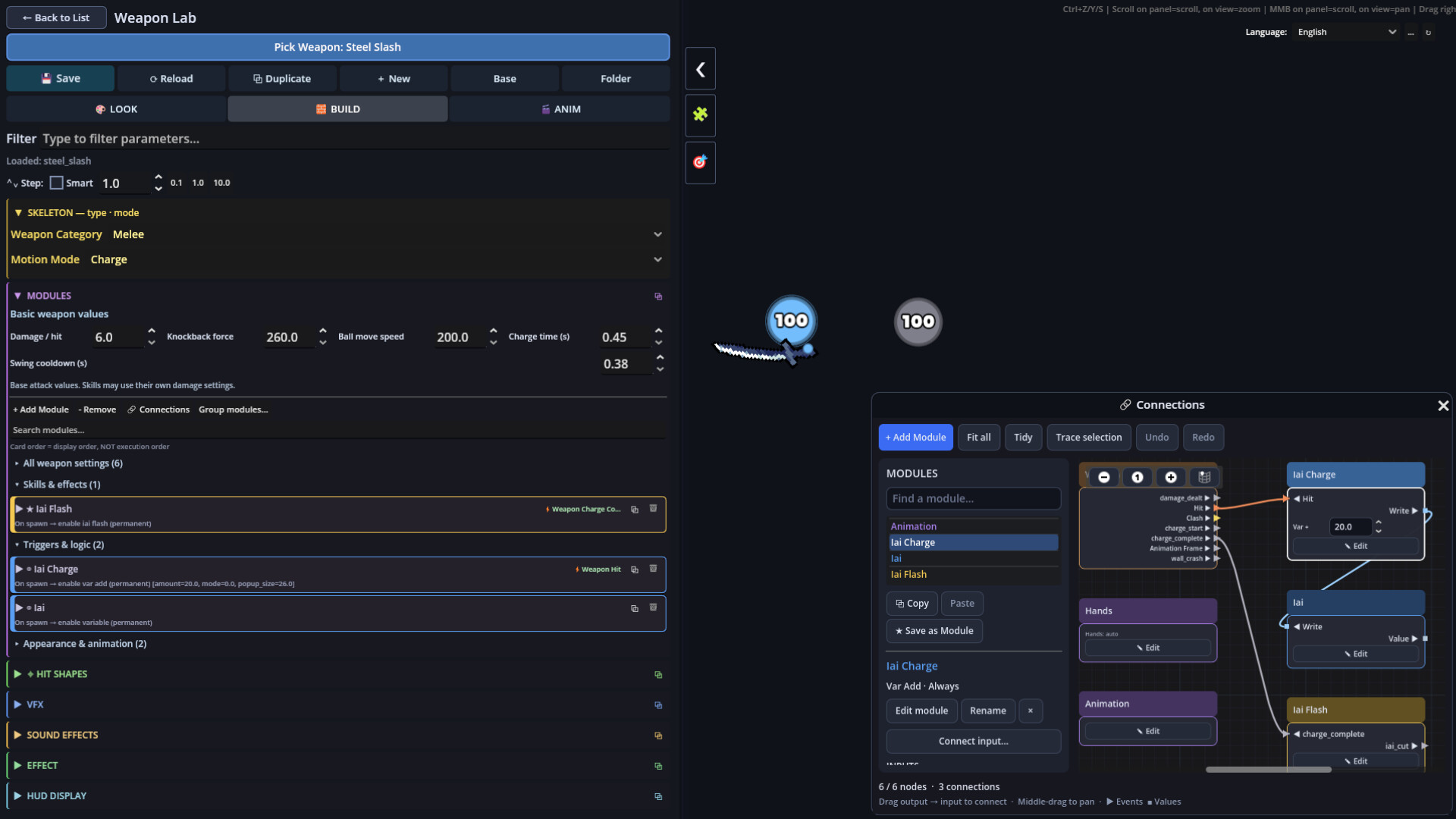Select Iai Flash in the modules list
1456x819 pixels.
[x=974, y=575]
